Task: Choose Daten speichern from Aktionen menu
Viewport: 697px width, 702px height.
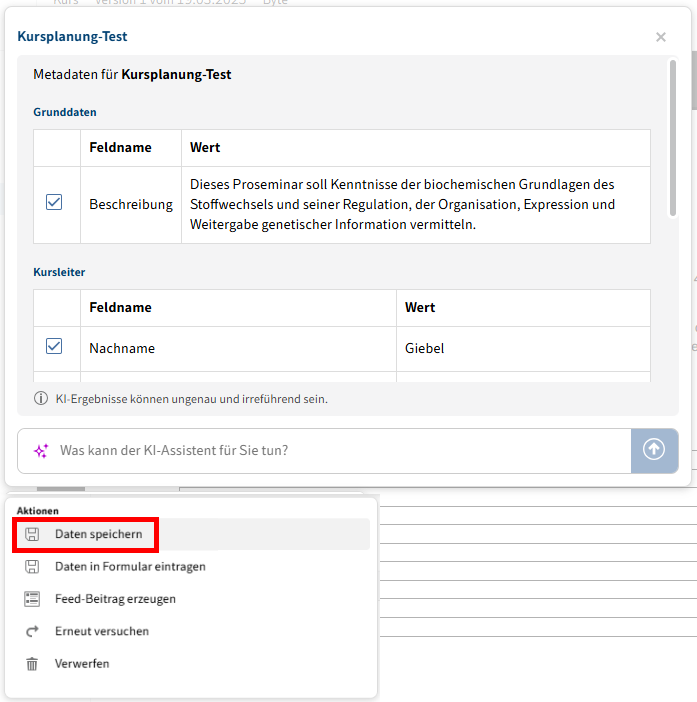Action: pyautogui.click(x=192, y=534)
